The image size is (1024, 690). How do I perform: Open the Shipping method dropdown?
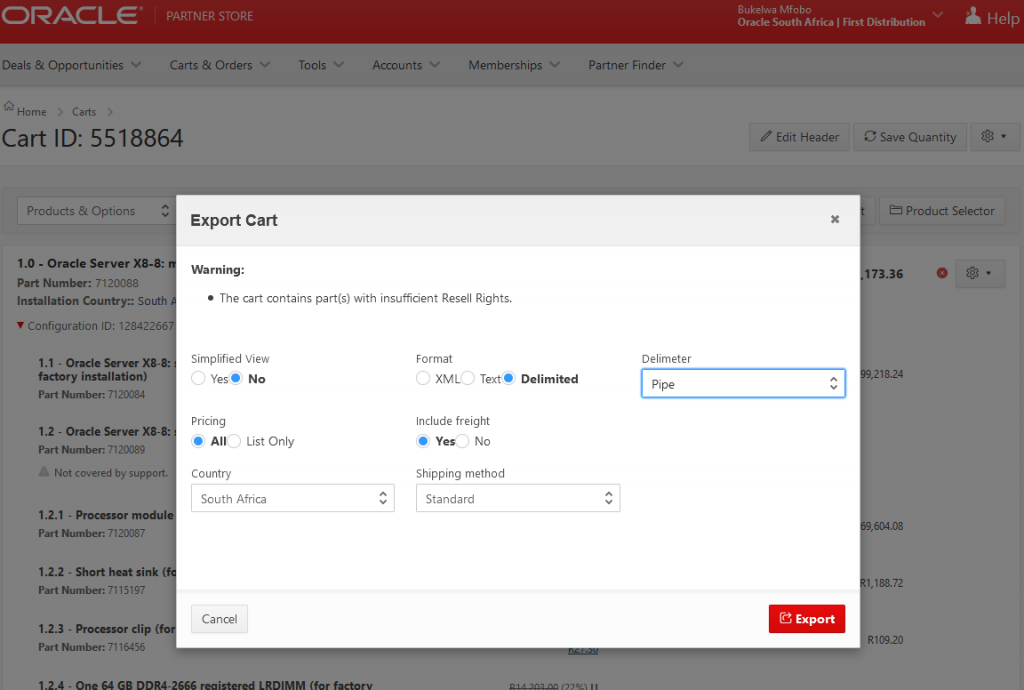pyautogui.click(x=517, y=499)
